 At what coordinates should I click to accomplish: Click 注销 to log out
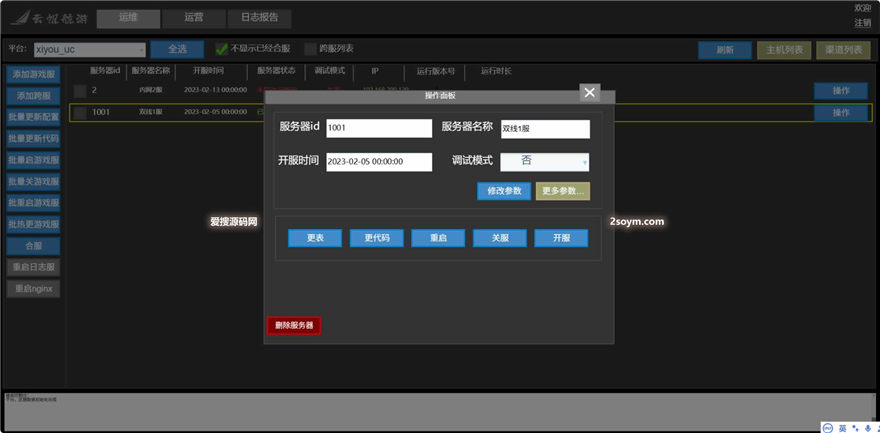862,22
